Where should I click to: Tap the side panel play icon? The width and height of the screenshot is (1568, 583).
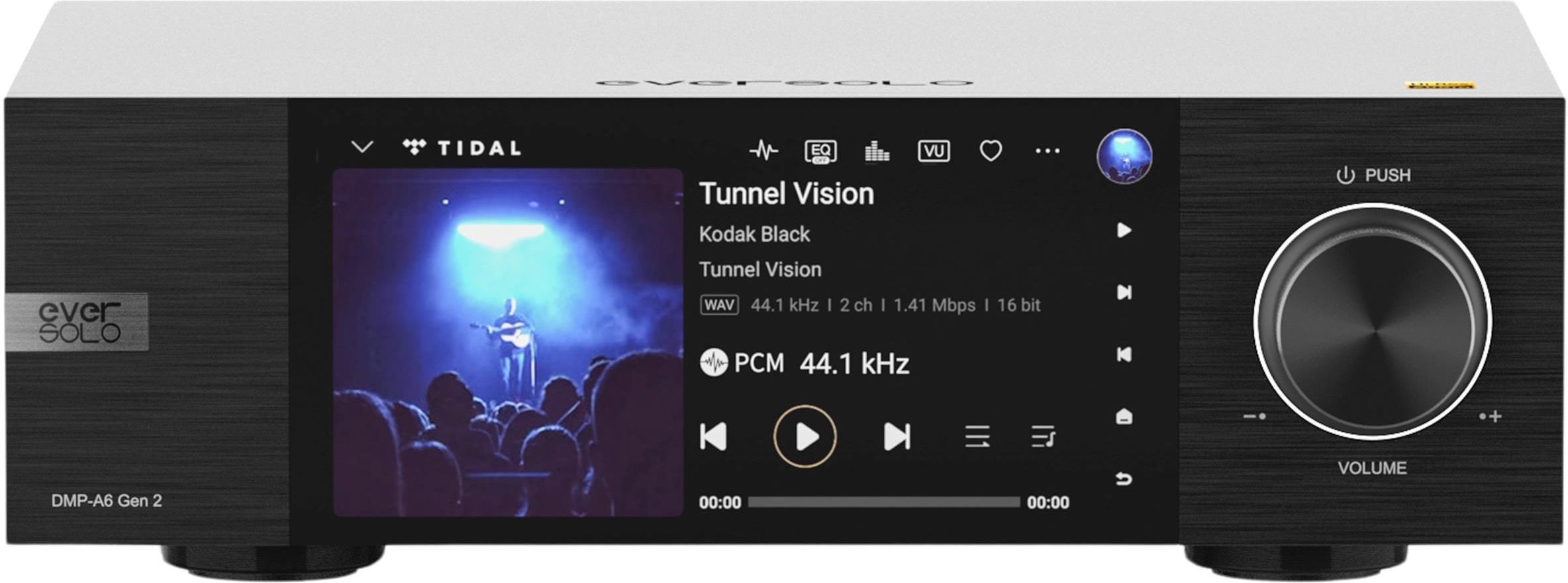click(x=1124, y=230)
